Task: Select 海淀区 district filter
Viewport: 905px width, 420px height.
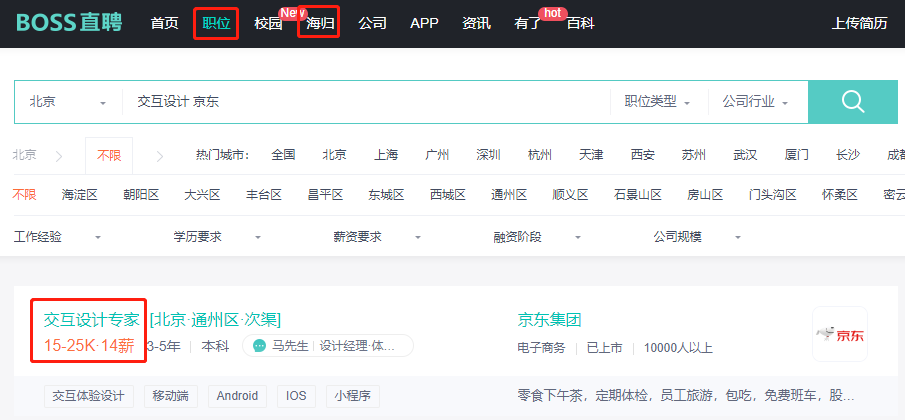Action: tap(79, 195)
